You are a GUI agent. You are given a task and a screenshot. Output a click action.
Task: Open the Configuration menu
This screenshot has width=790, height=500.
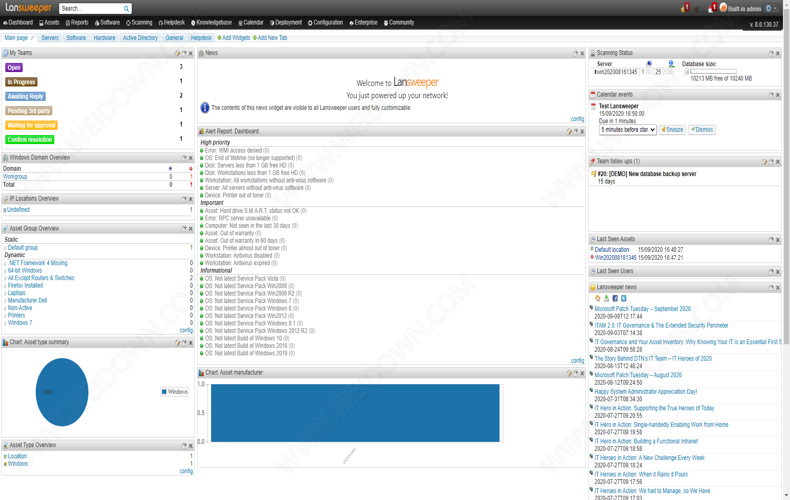tap(325, 23)
